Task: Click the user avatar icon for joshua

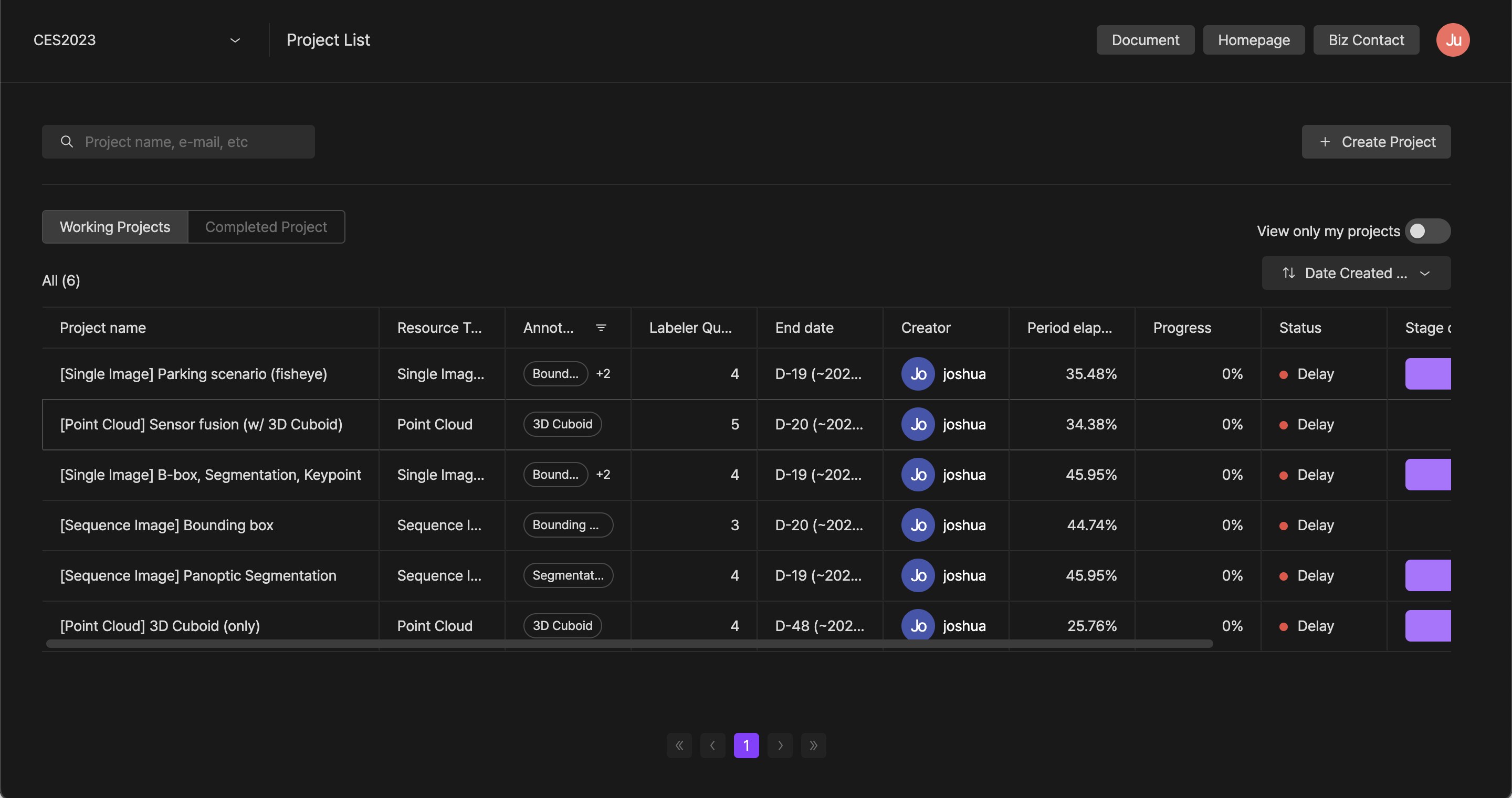Action: point(918,374)
